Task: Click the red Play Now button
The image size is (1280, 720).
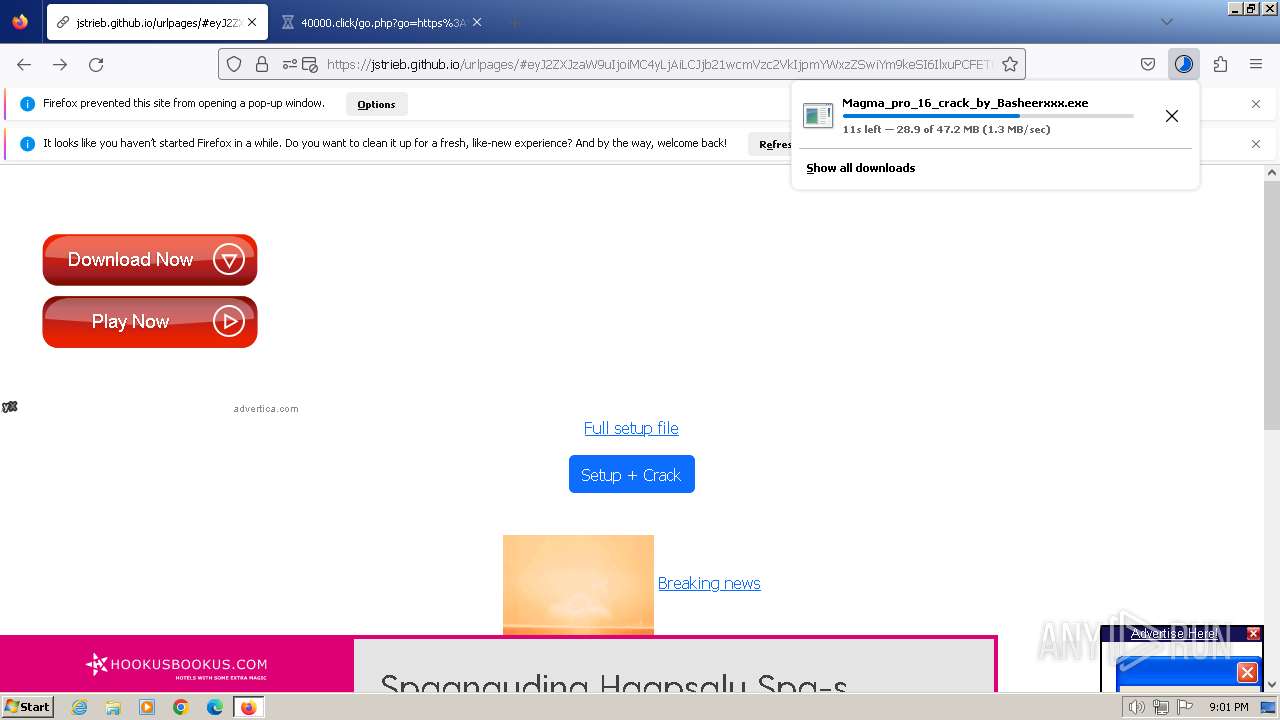Action: point(150,322)
